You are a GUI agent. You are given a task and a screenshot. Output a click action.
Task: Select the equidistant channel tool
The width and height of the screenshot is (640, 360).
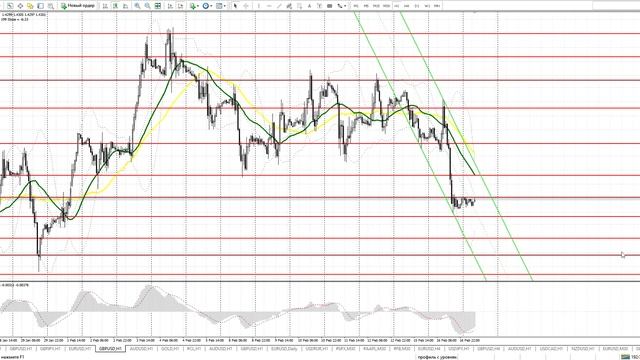click(x=289, y=6)
